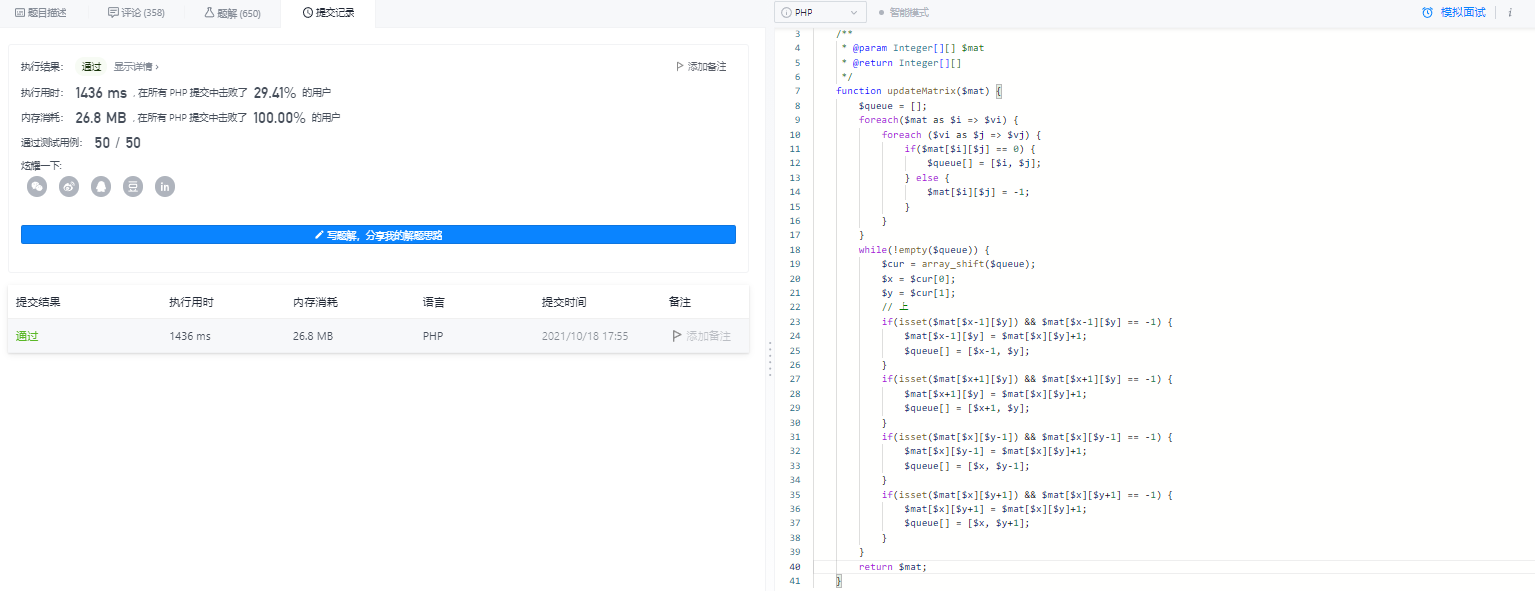Toggle 智能模式 smart mode
1535x591 pixels.
pyautogui.click(x=904, y=13)
